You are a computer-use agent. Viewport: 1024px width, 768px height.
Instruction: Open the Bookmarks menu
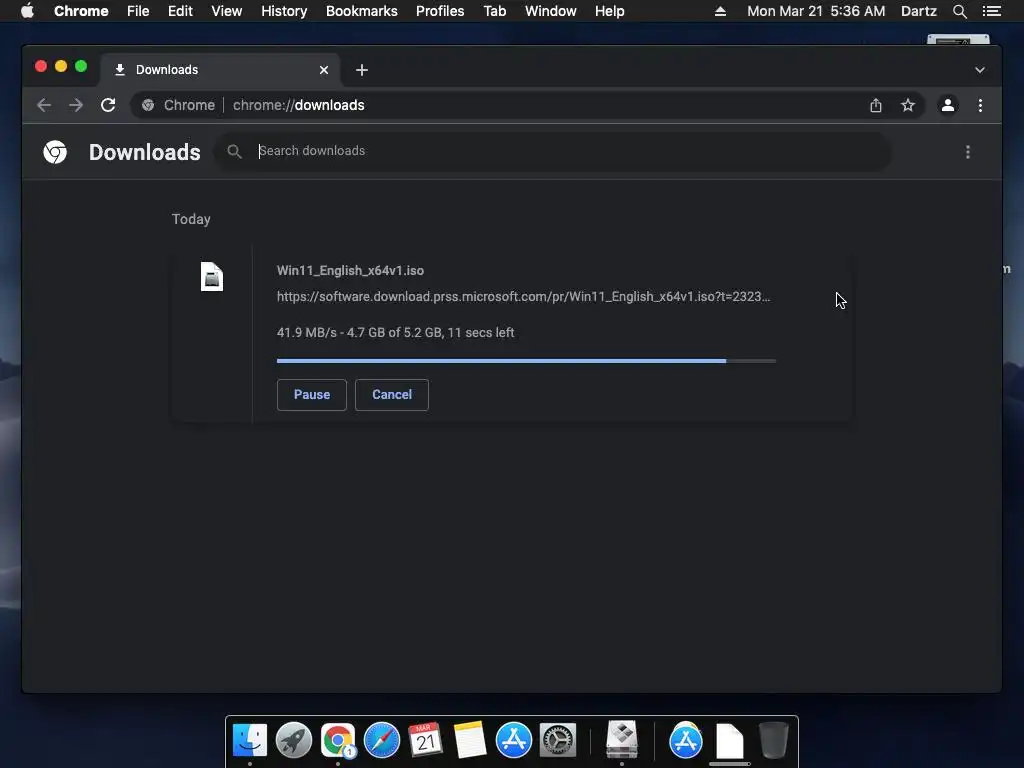pyautogui.click(x=362, y=11)
